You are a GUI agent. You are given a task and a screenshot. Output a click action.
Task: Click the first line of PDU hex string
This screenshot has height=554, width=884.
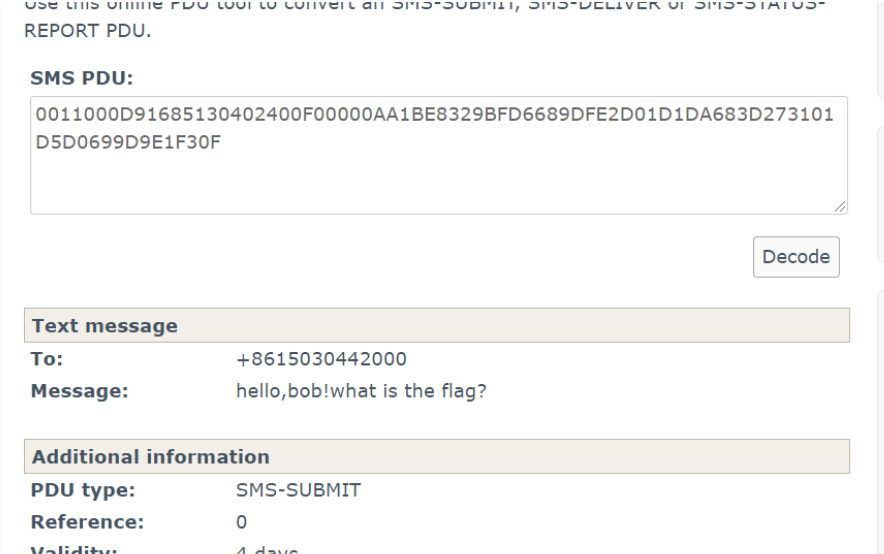[x=435, y=114]
